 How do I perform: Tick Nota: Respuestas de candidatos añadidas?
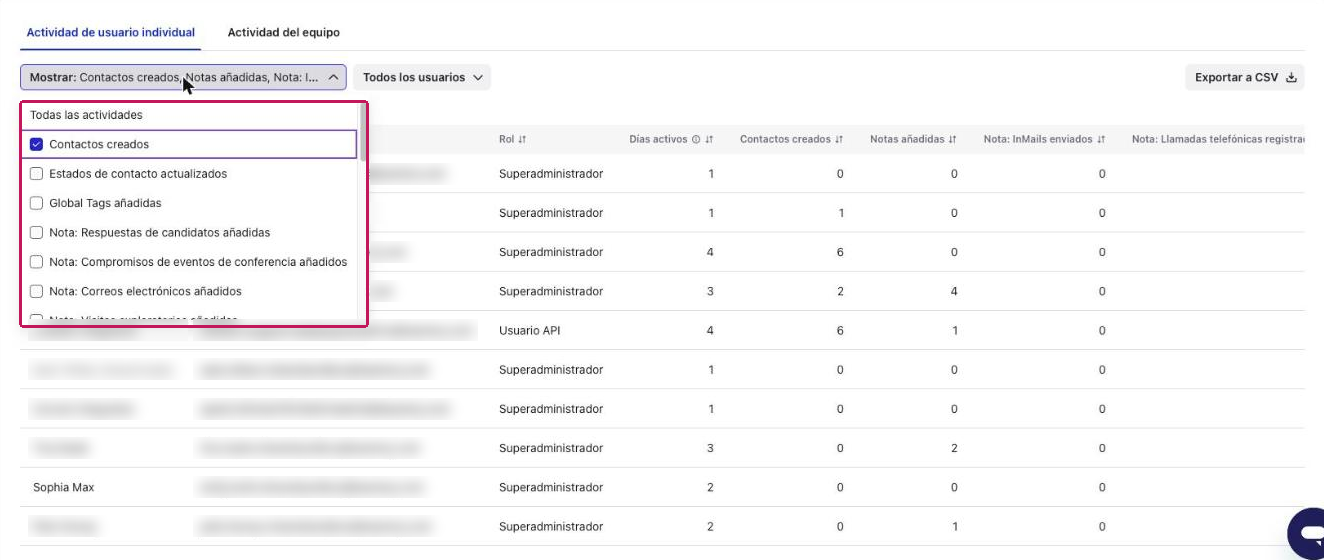[36, 232]
